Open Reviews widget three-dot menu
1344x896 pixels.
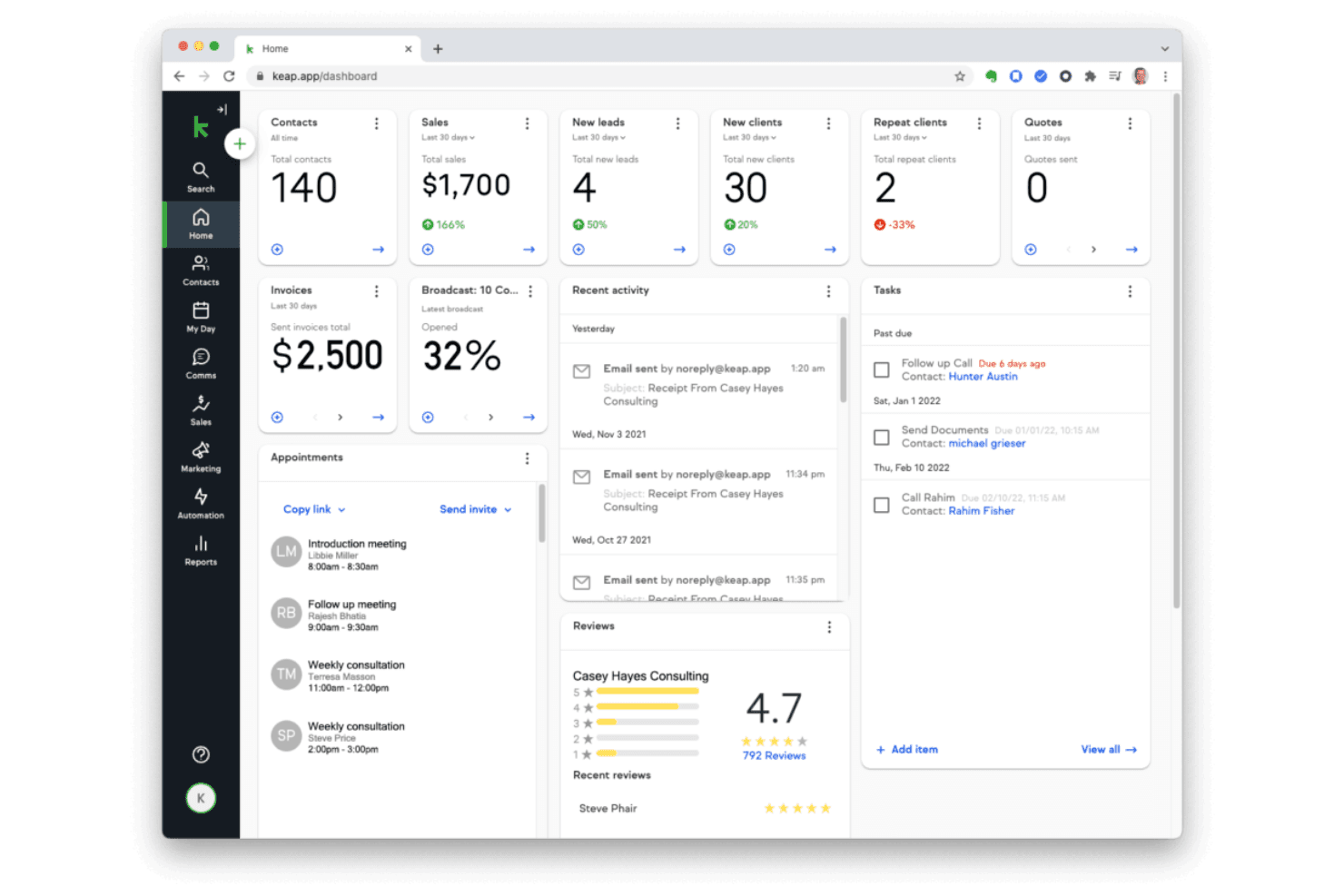pyautogui.click(x=829, y=627)
